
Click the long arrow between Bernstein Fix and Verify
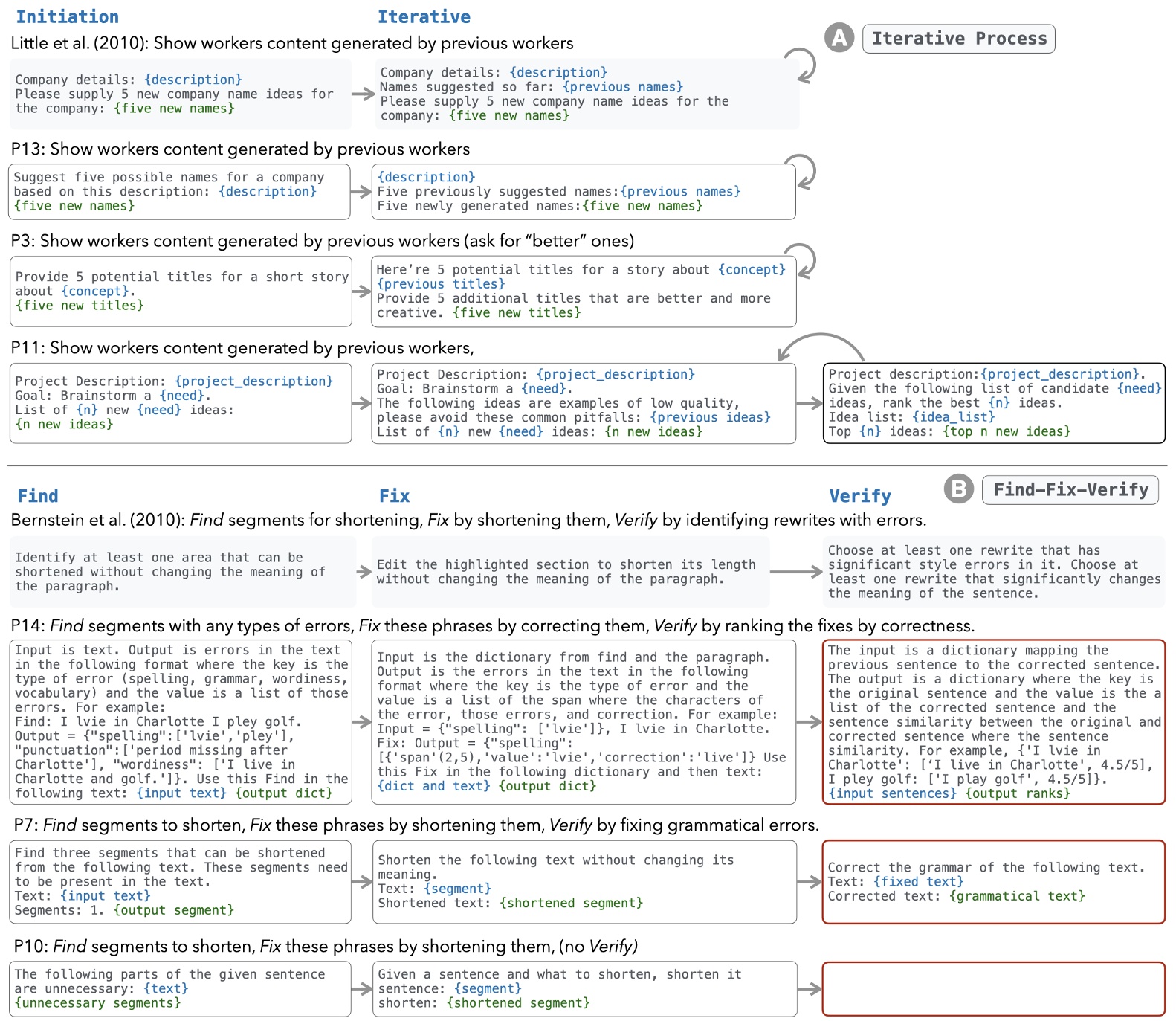pyautogui.click(x=795, y=572)
